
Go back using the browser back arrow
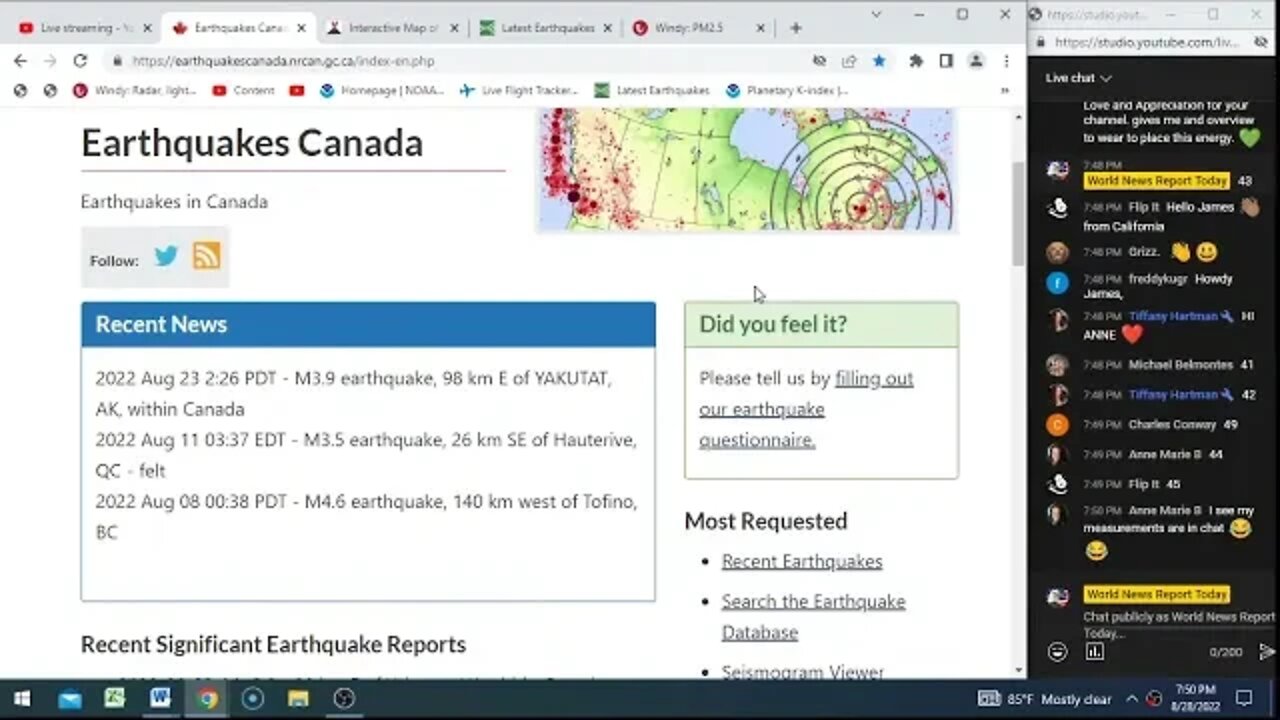tap(20, 61)
